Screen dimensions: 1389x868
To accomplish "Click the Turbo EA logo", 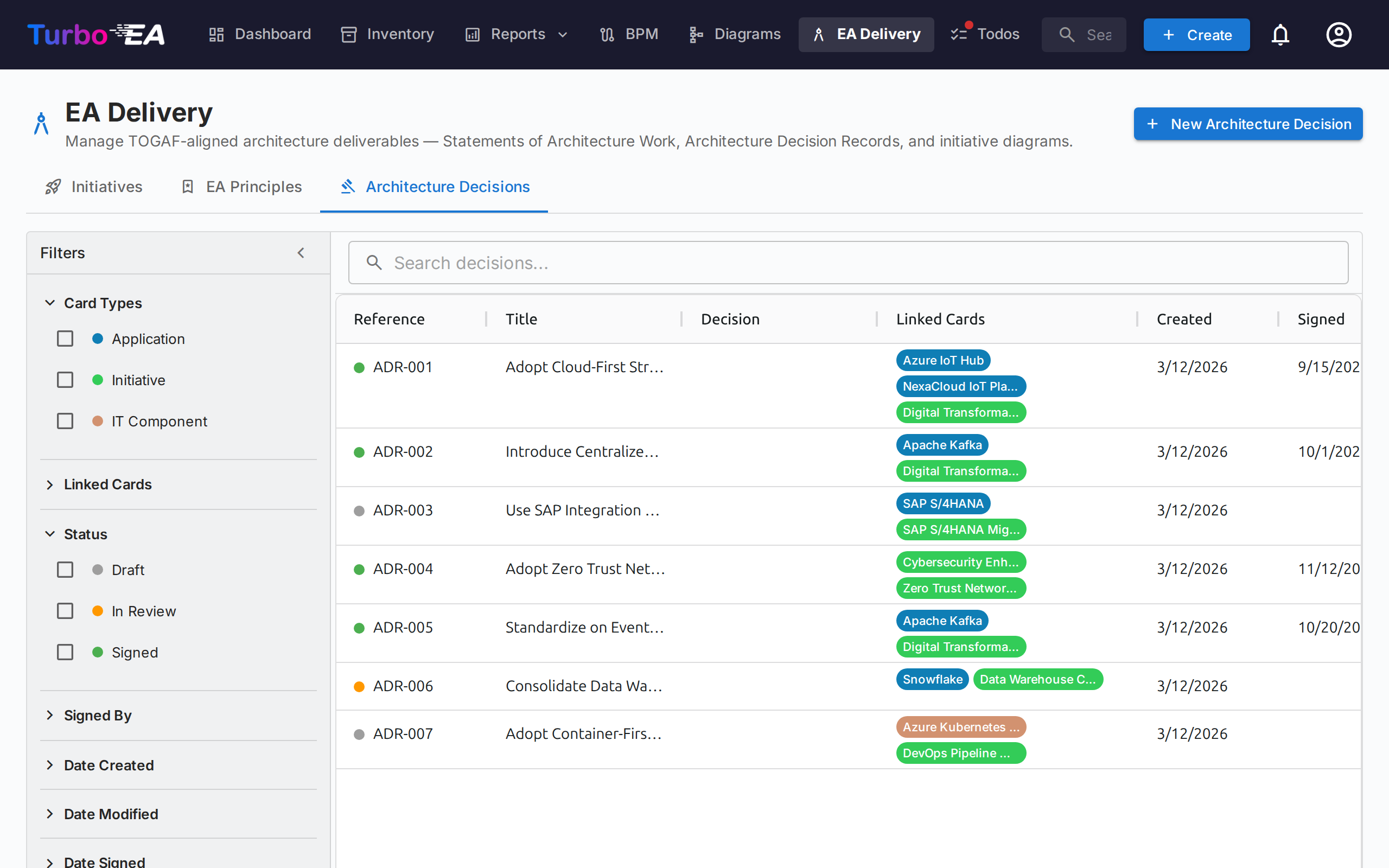I will (x=96, y=34).
